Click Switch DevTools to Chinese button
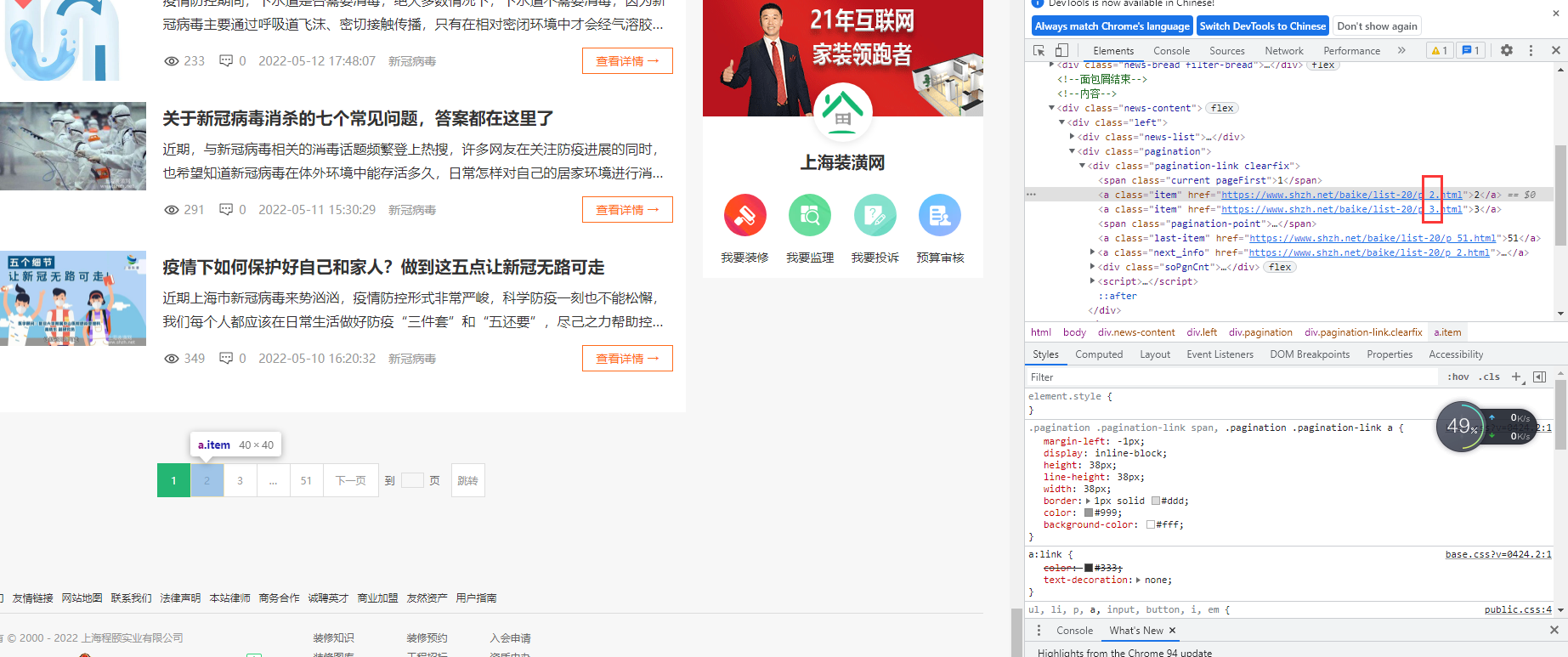 pyautogui.click(x=1262, y=26)
